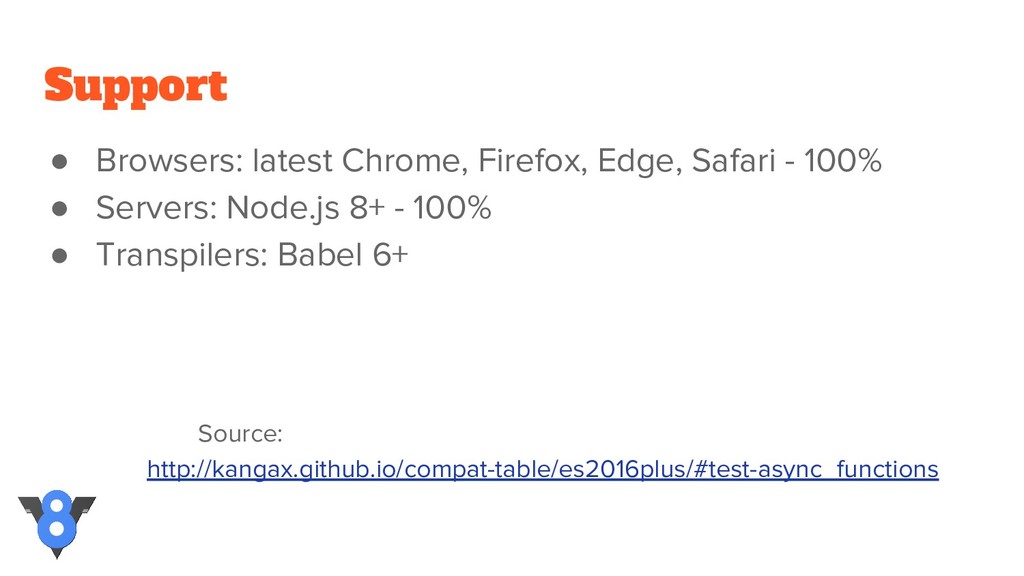Select the bullet dot before Transpilers
This screenshot has width=1024, height=576.
coord(59,256)
